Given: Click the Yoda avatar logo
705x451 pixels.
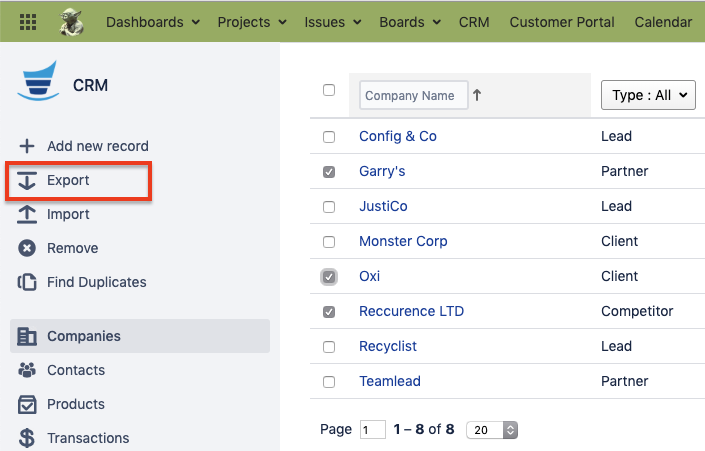Looking at the screenshot, I should 72,21.
